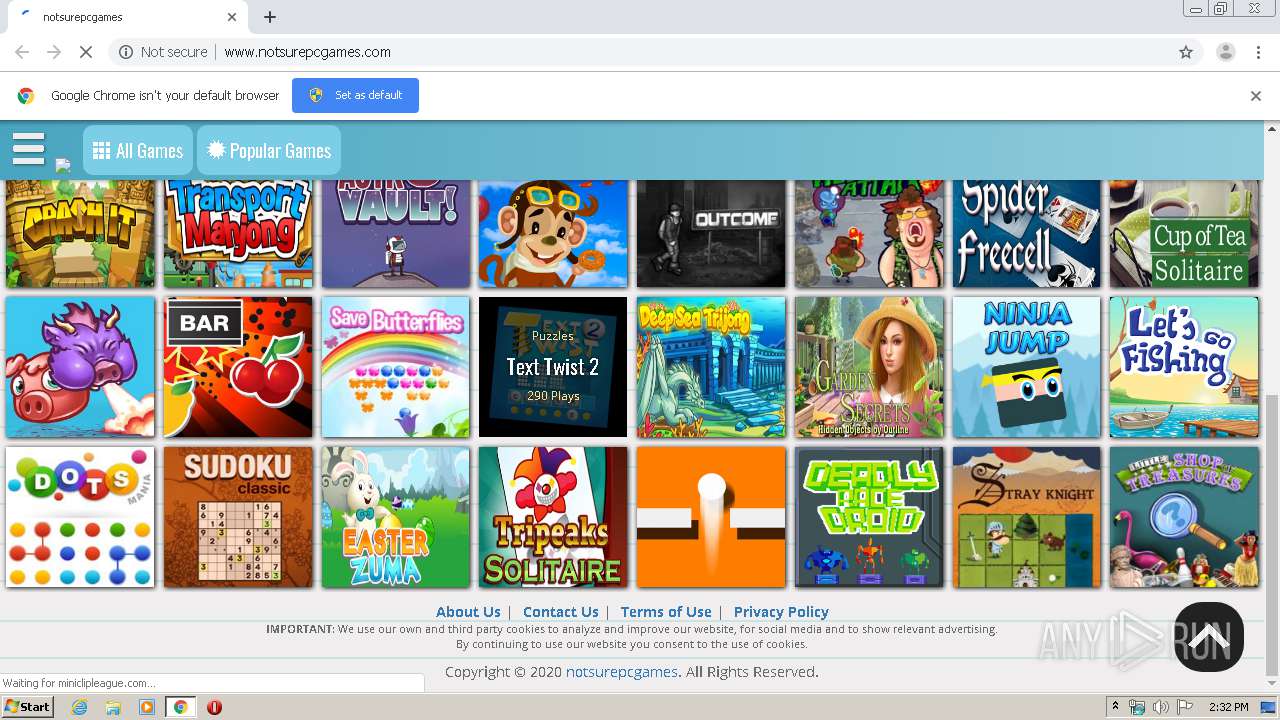Stop loading the page in Chrome
The width and height of the screenshot is (1280, 720).
tap(86, 52)
